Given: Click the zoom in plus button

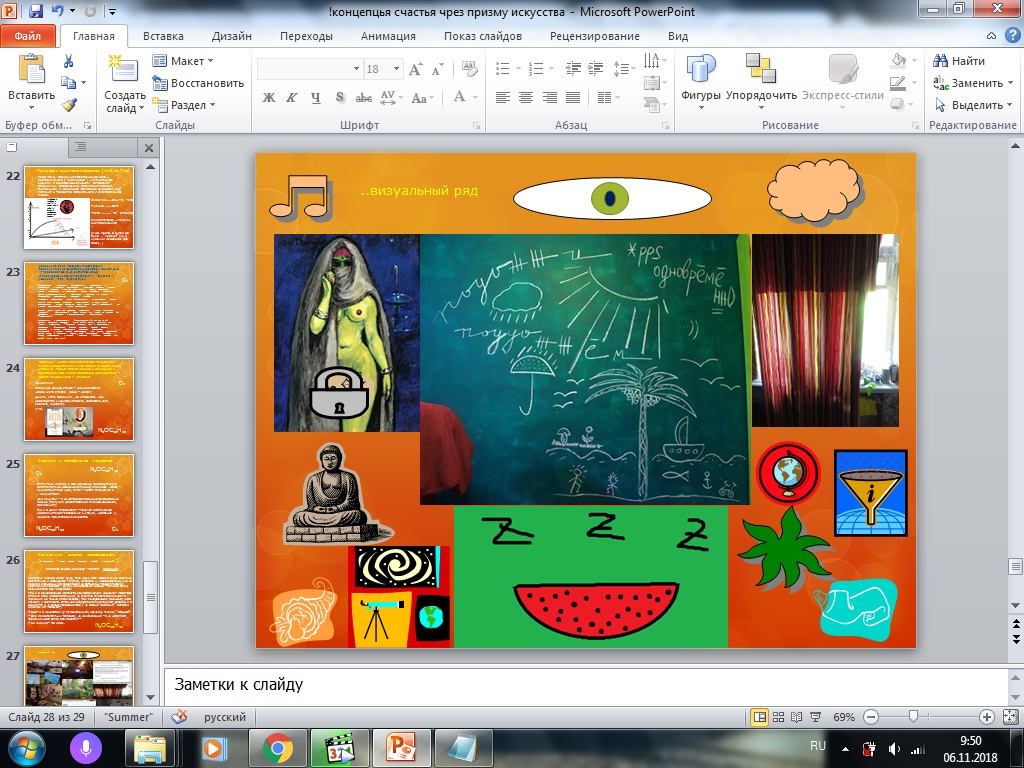Looking at the screenshot, I should pos(987,717).
